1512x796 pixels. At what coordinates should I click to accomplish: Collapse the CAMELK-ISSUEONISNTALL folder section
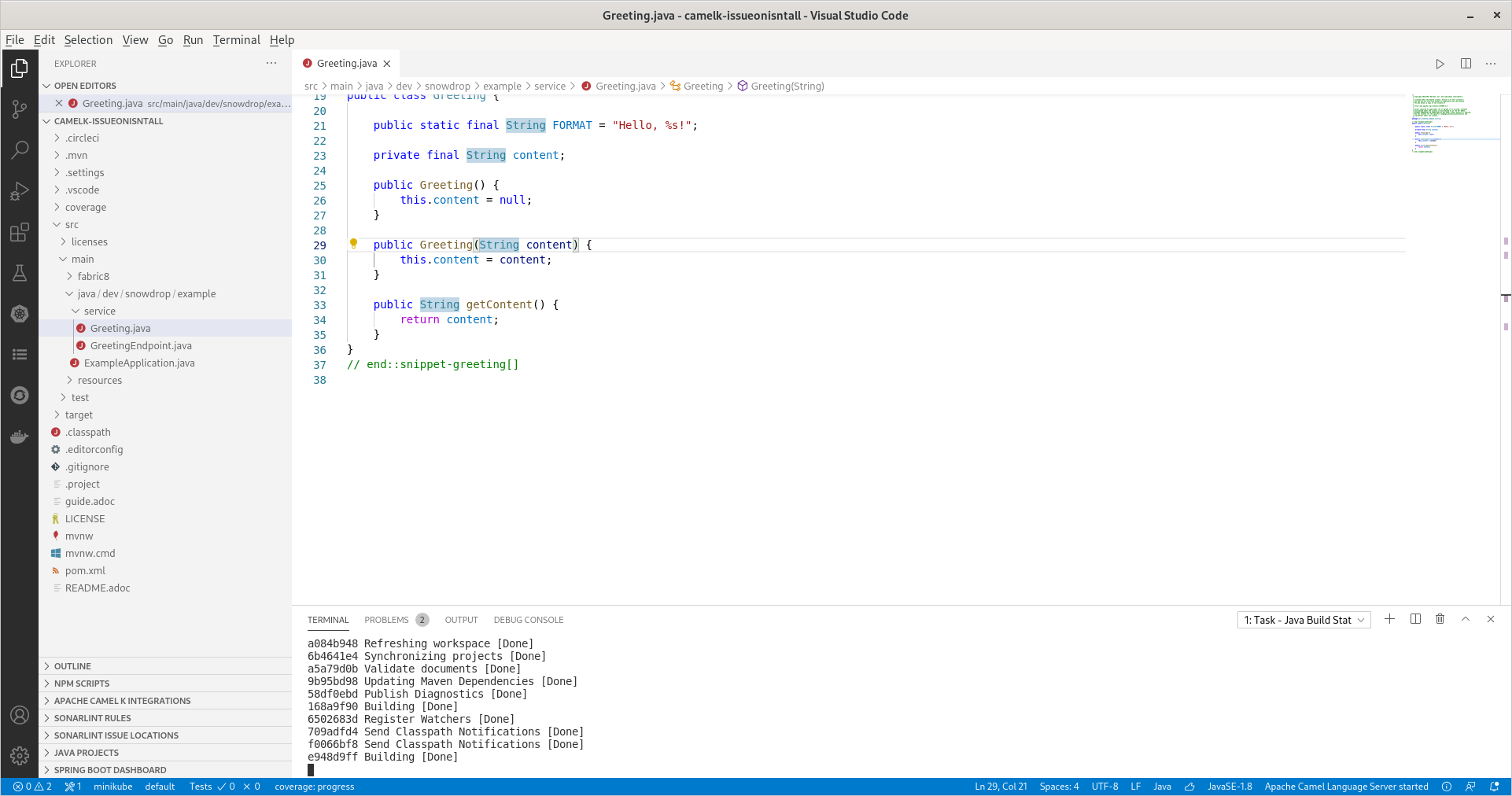click(x=165, y=121)
